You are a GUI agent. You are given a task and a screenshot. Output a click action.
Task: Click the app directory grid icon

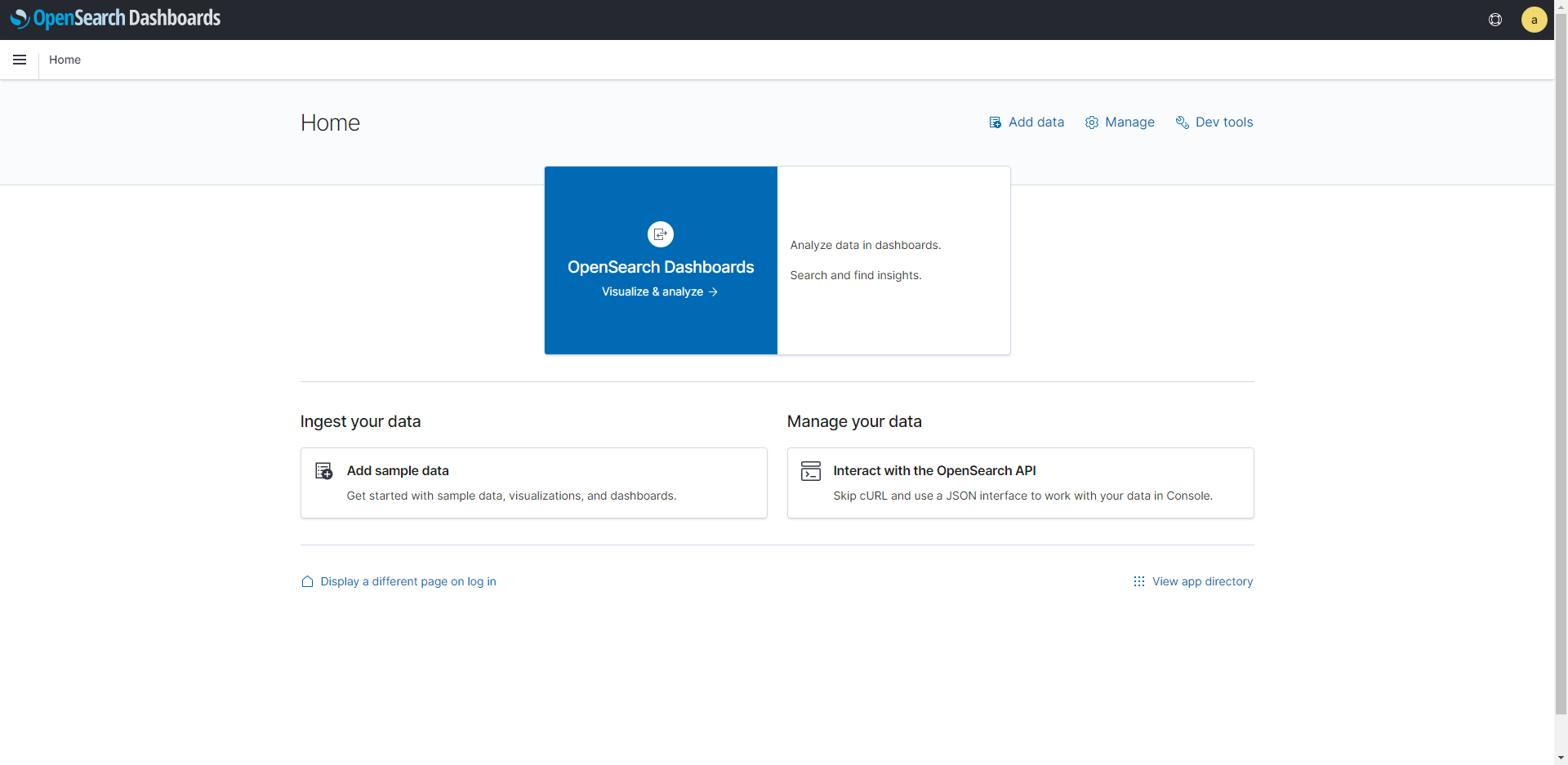pos(1139,581)
